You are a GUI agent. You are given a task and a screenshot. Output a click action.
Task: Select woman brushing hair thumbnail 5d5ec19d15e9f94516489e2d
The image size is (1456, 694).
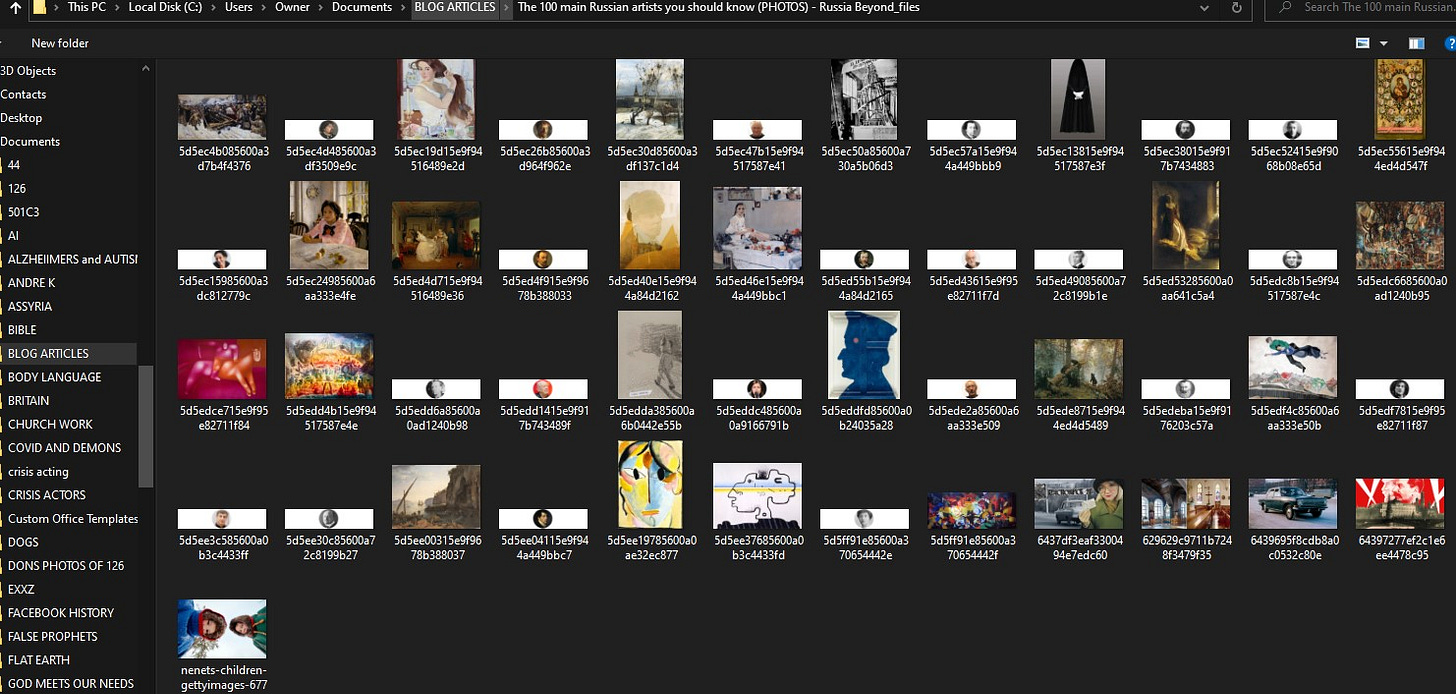coord(436,99)
